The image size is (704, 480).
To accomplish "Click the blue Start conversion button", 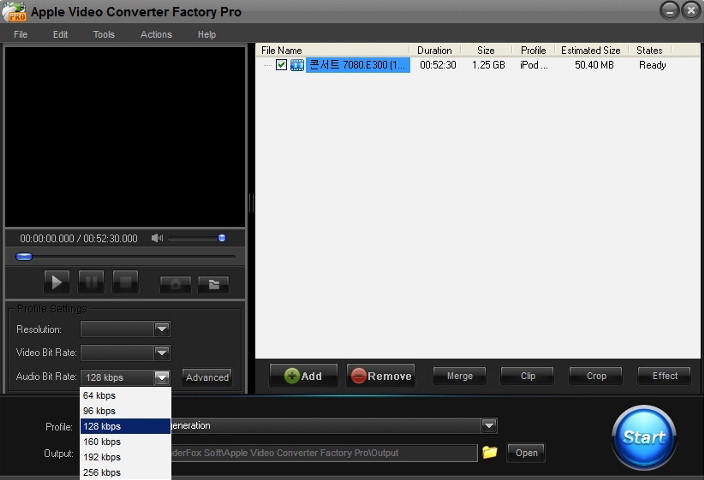I will (644, 437).
